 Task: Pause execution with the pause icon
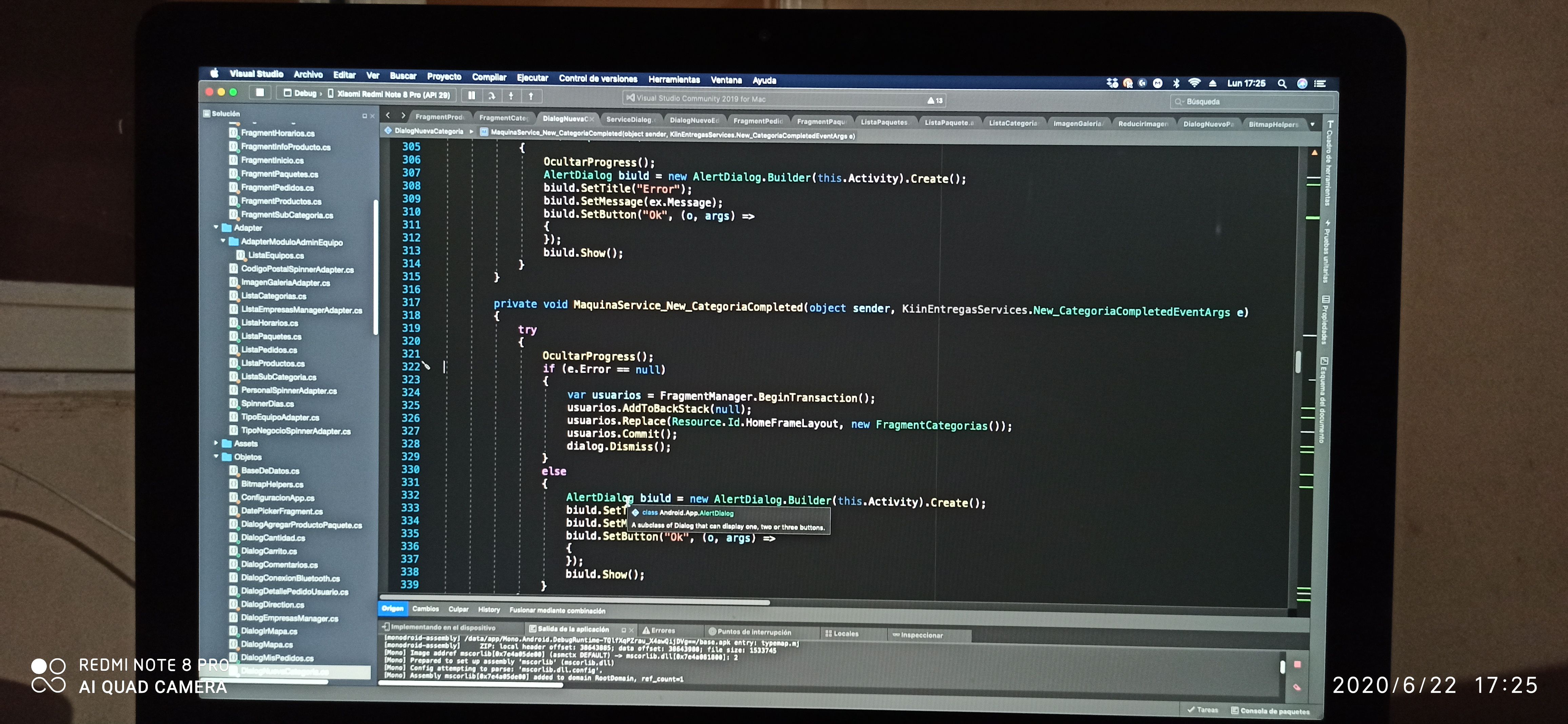tap(472, 96)
